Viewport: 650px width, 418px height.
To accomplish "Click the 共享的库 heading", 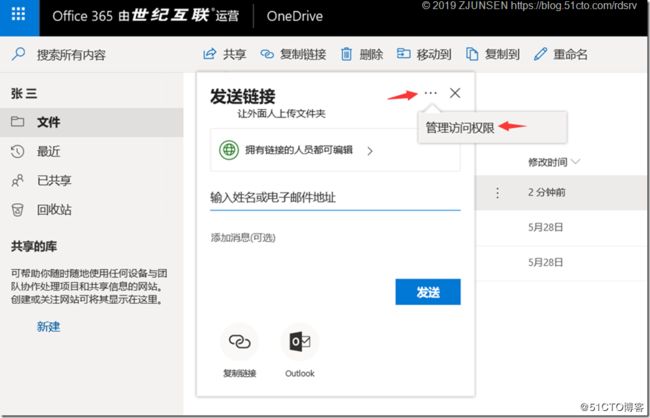I will point(34,247).
